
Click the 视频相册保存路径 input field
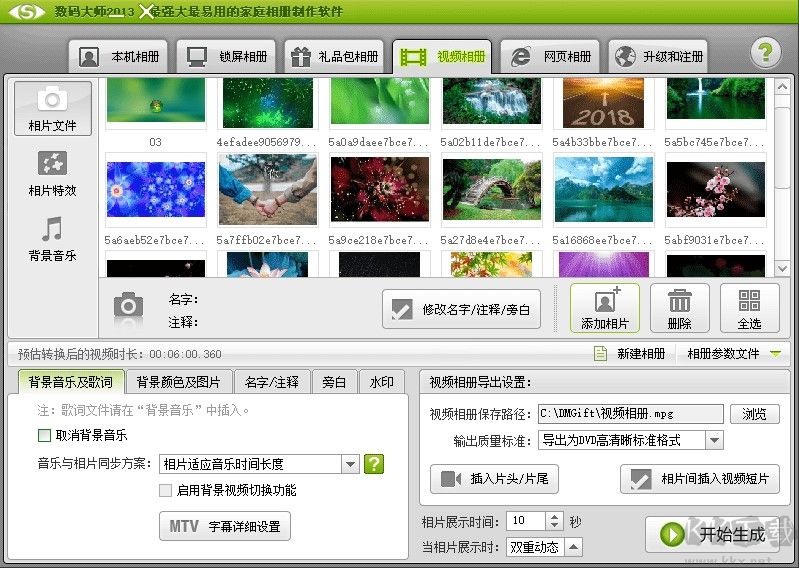(630, 414)
